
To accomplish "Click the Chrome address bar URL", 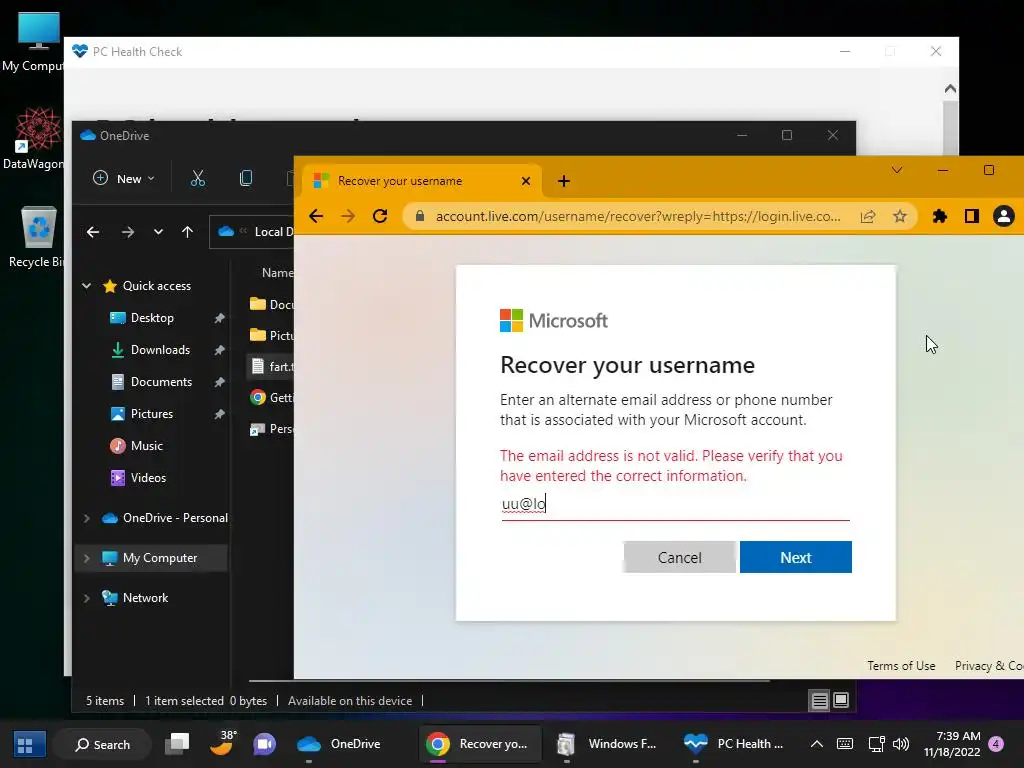I will pyautogui.click(x=637, y=216).
